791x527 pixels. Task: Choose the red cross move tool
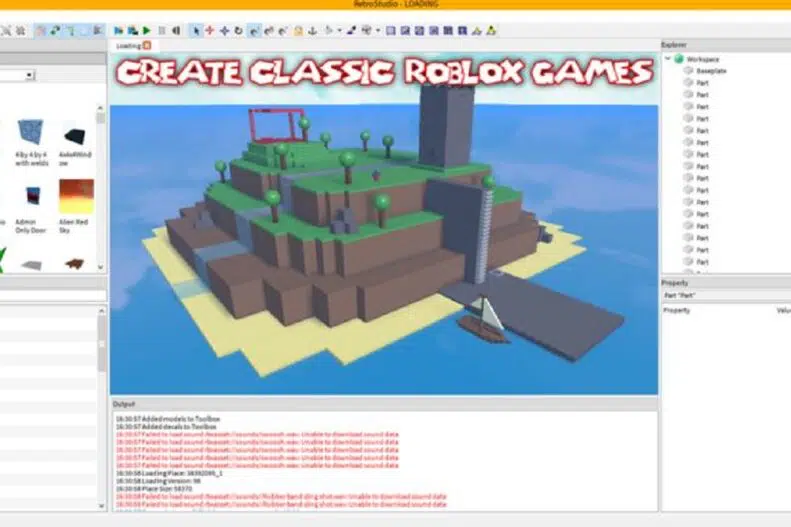click(x=210, y=31)
